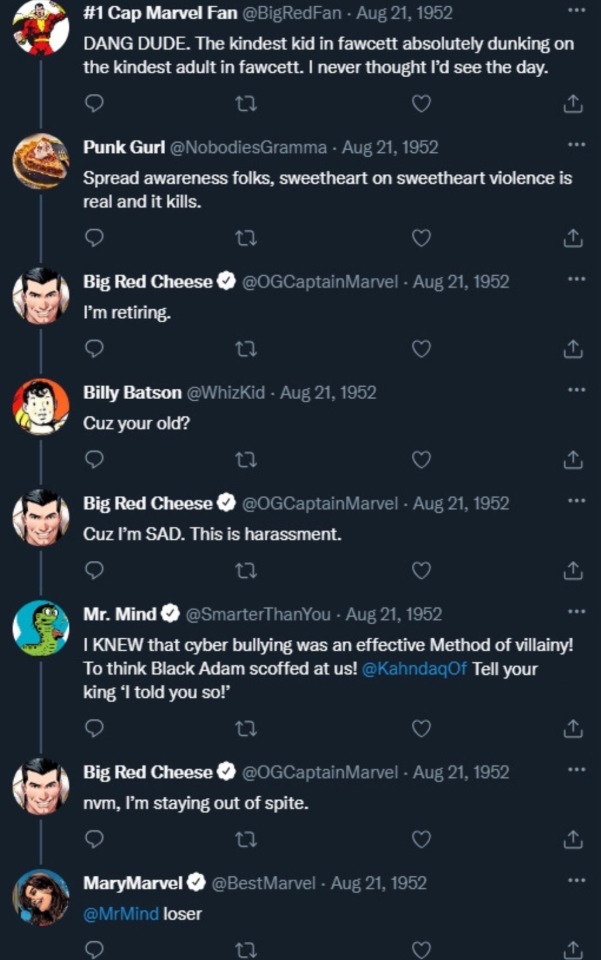Image resolution: width=601 pixels, height=960 pixels.
Task: Open more options on MaryMarvel's tweet
Action: pos(575,880)
